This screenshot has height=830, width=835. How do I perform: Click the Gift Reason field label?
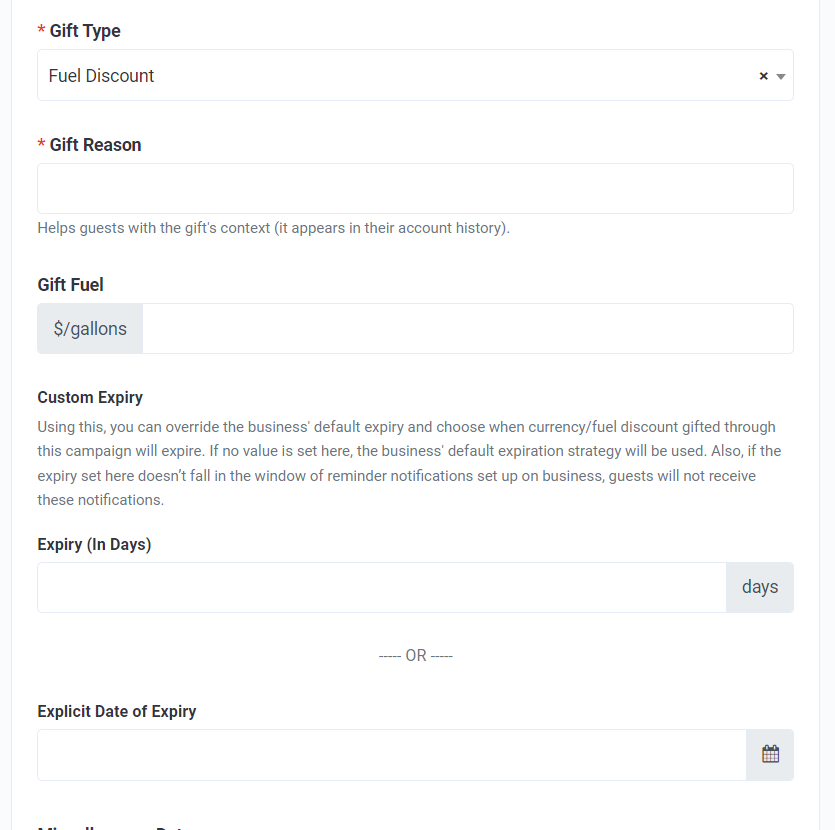(95, 145)
